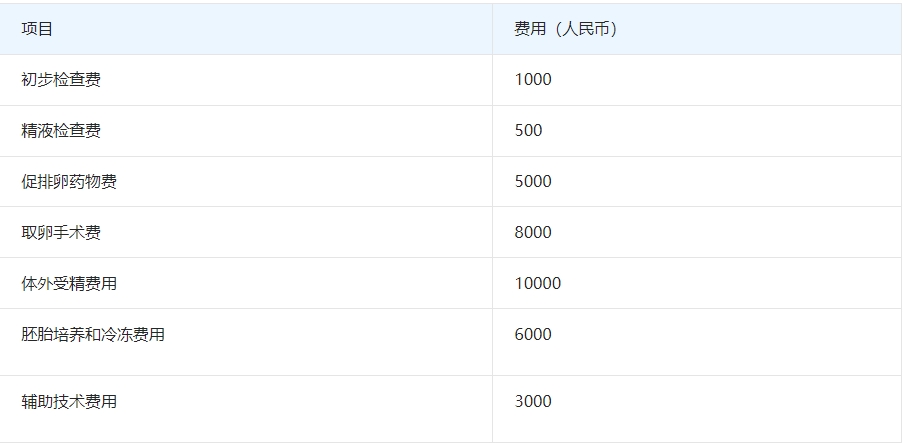Click the 费用（人民币）column header
This screenshot has height=445, width=904.
click(696, 29)
